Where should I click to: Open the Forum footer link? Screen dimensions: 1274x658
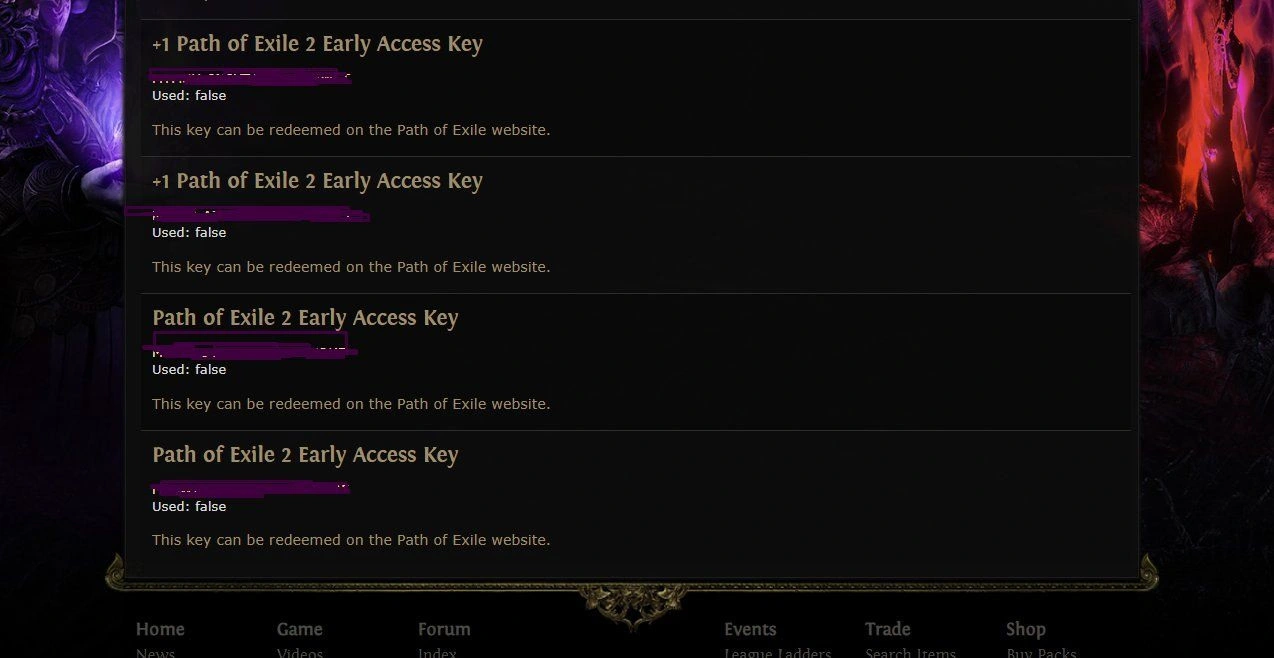point(444,629)
